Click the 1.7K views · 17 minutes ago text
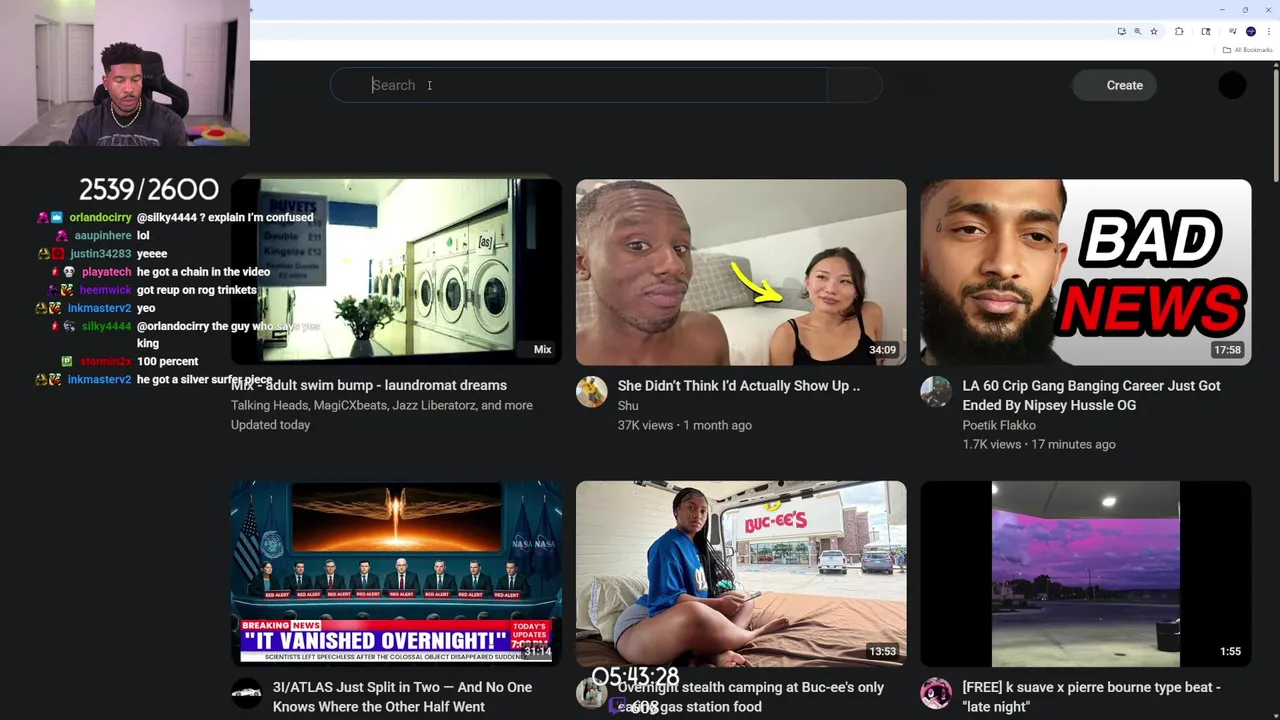Image resolution: width=1280 pixels, height=720 pixels. pyautogui.click(x=1038, y=444)
